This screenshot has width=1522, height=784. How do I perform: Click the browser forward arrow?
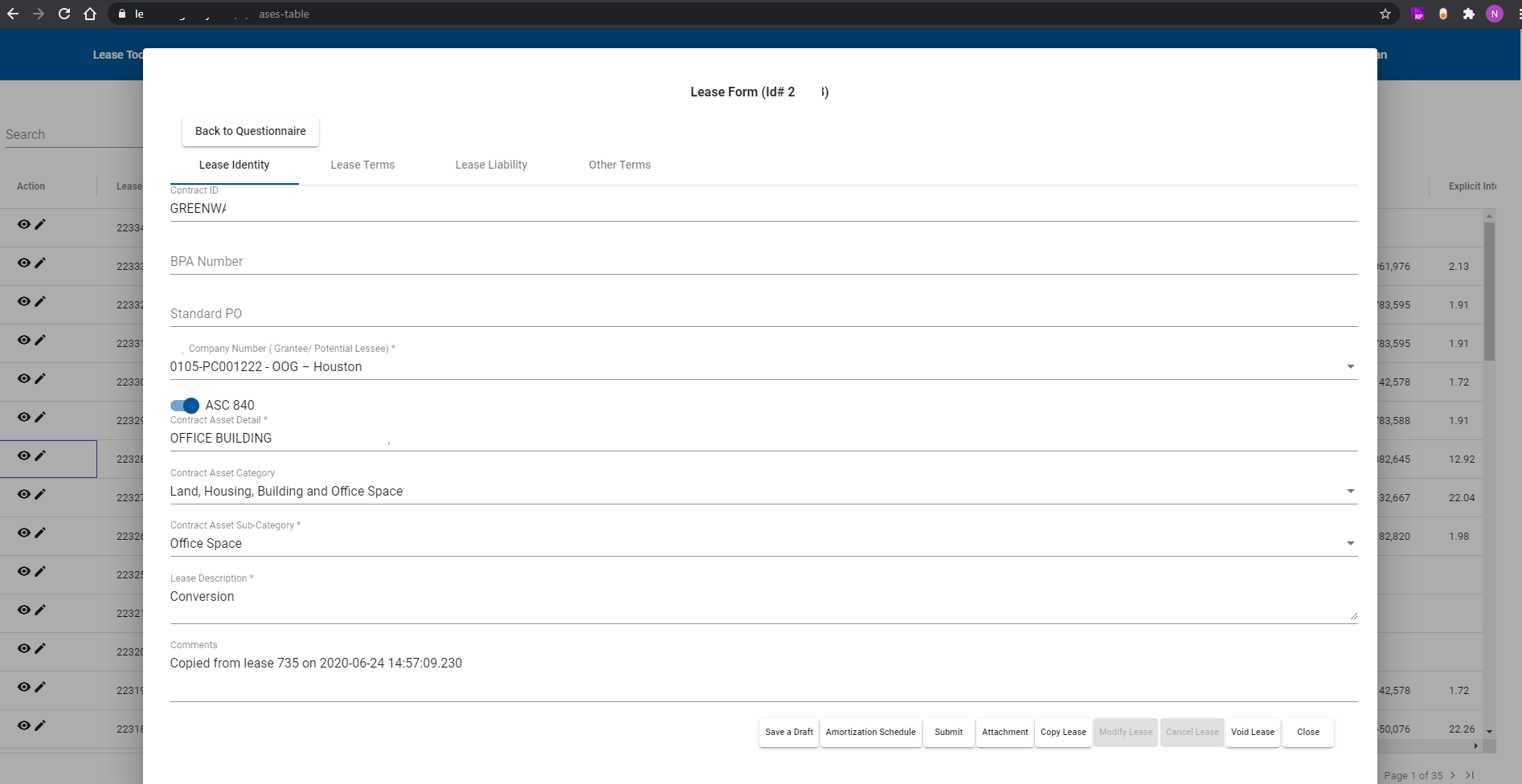39,14
